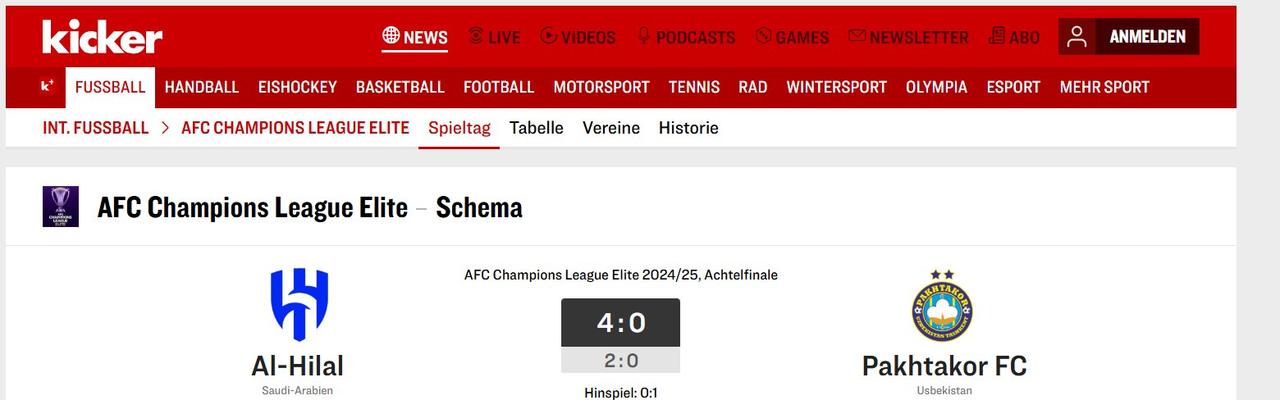Follow the Int. Fussball breadcrumb link
Viewport: 1280px width, 400px height.
[x=95, y=128]
